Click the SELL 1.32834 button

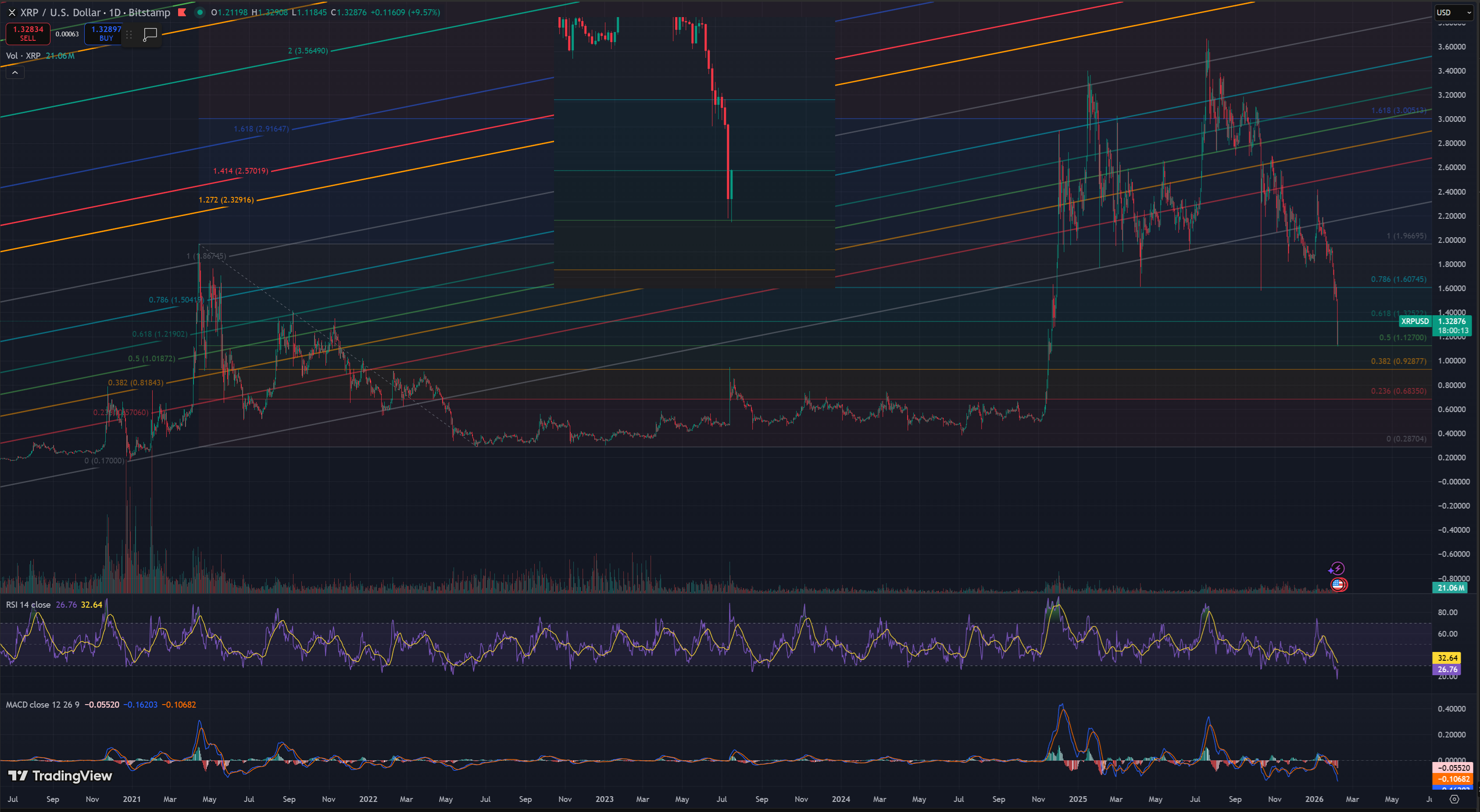[x=28, y=33]
